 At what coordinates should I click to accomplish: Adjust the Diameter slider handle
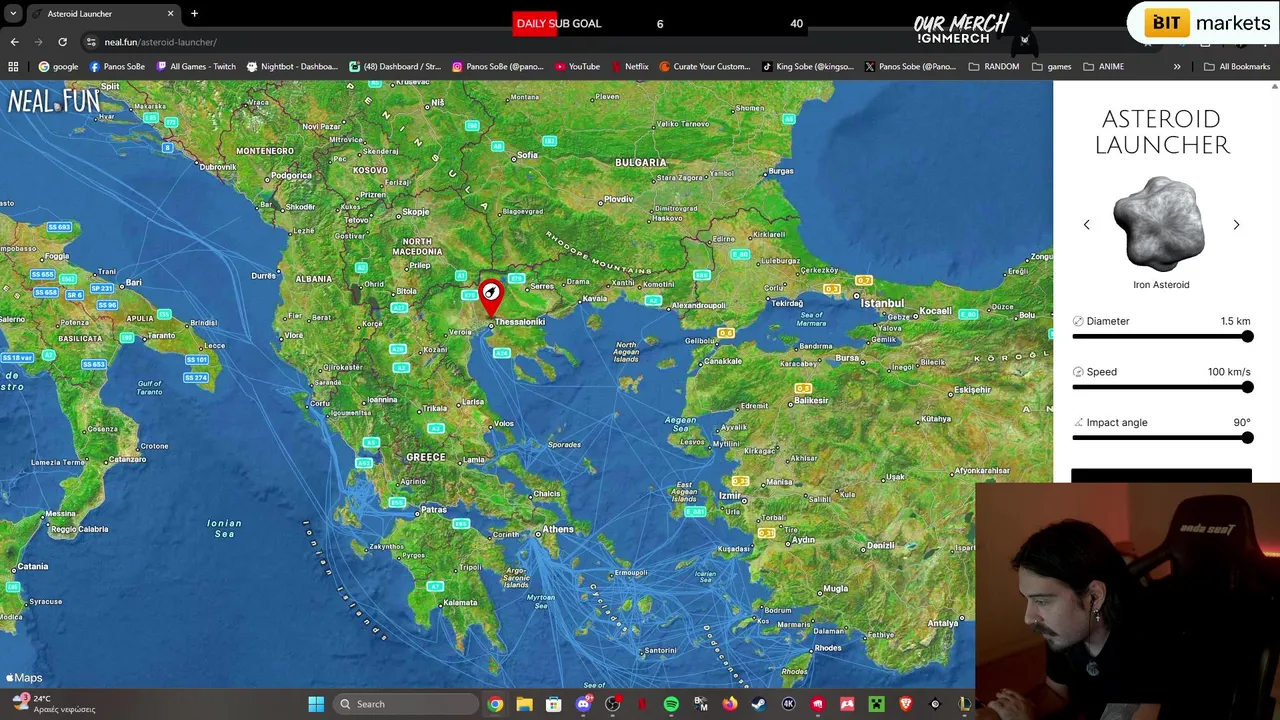[1247, 337]
